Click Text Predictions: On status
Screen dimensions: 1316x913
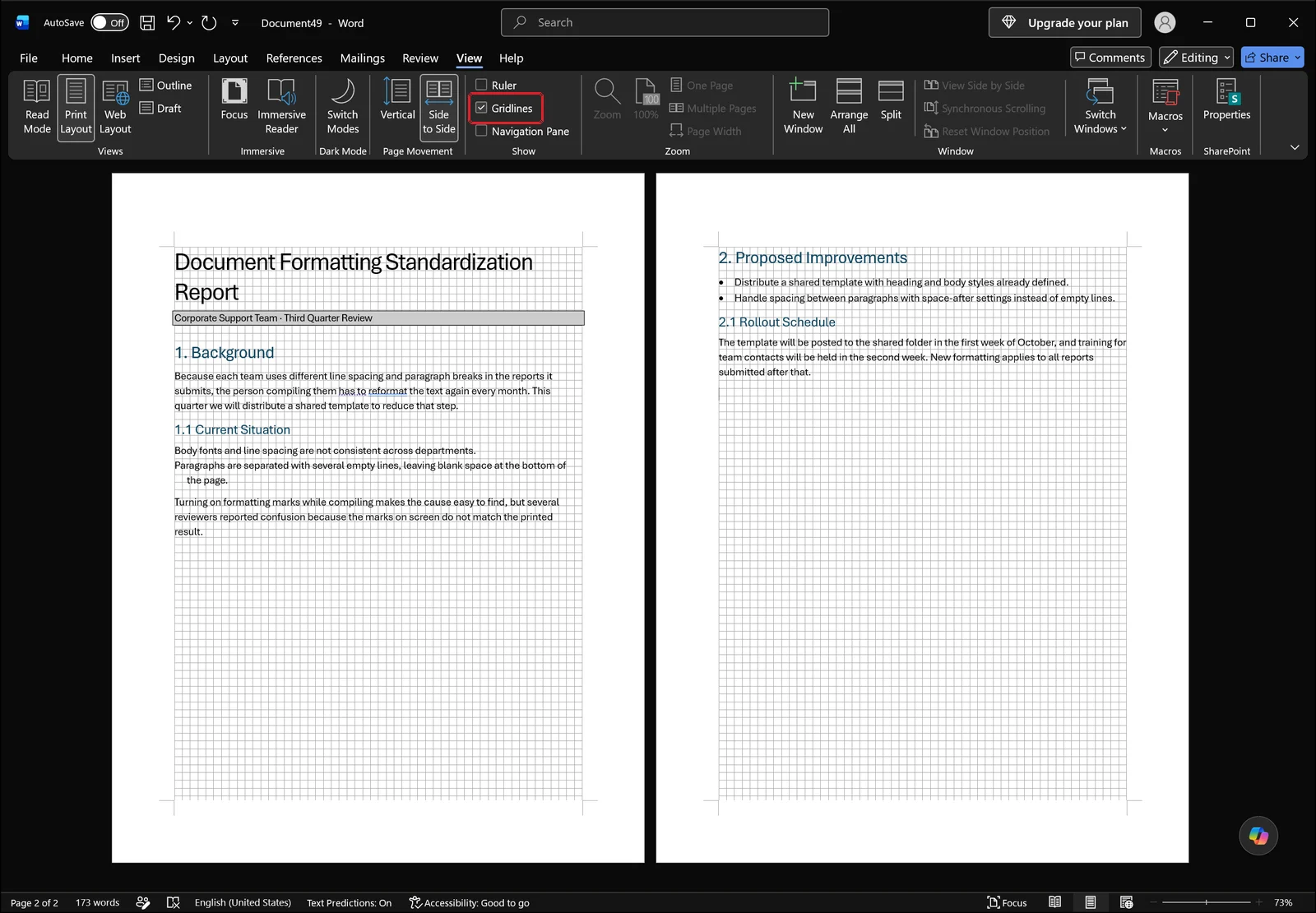(349, 902)
